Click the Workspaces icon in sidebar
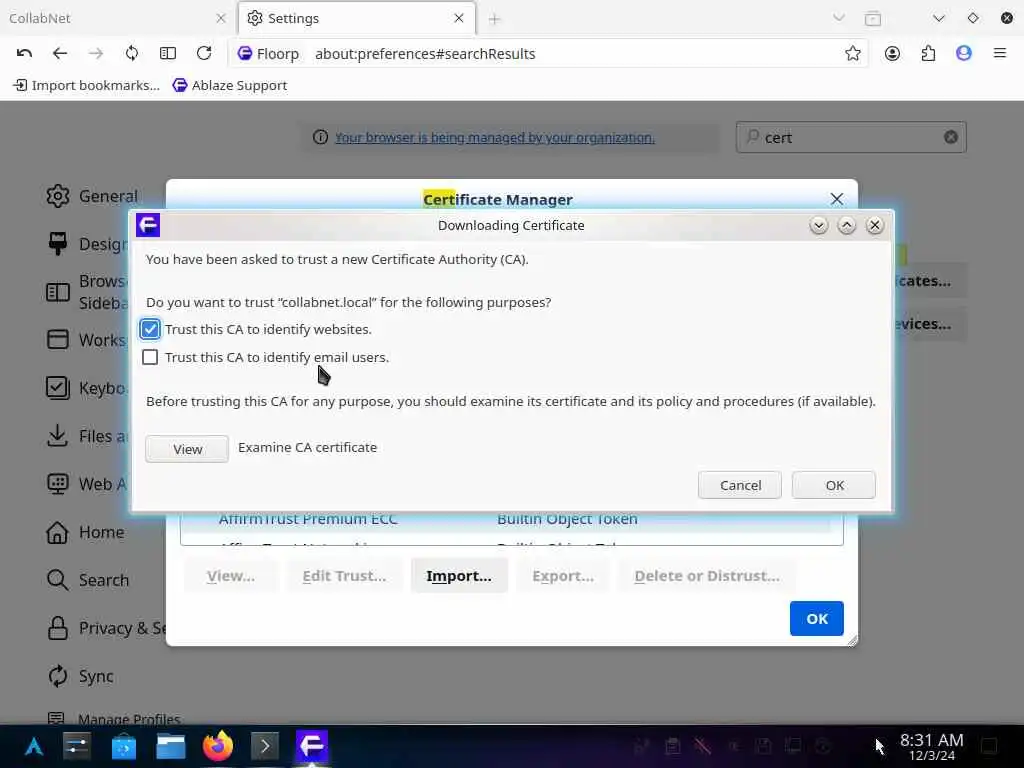The height and width of the screenshot is (768, 1024). 57,340
